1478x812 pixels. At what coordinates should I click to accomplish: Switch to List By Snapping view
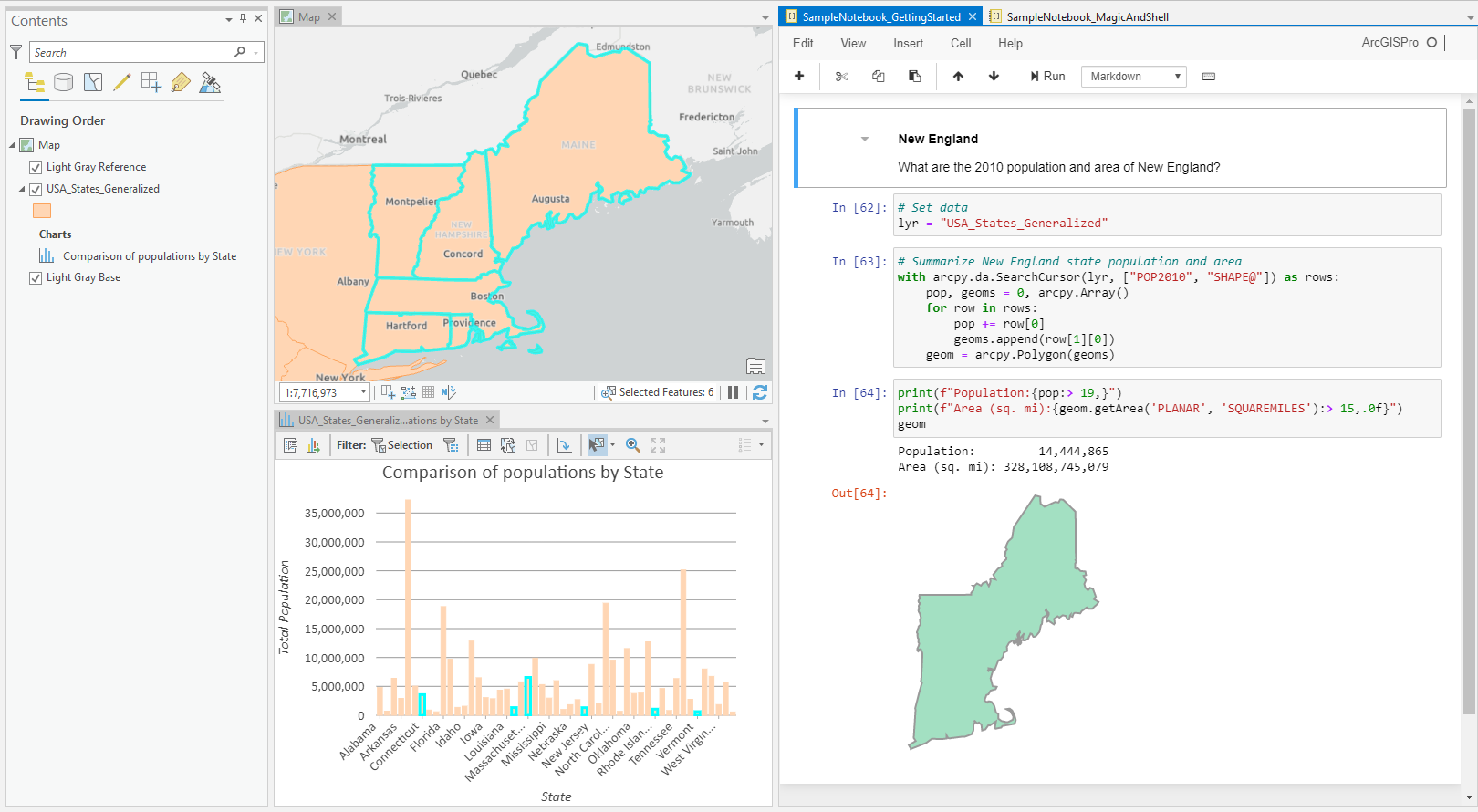[151, 83]
